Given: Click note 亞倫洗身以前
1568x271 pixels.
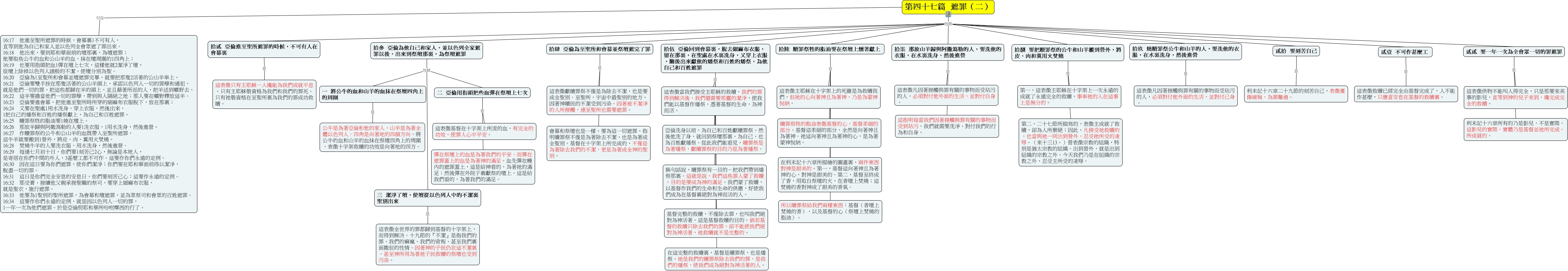Looking at the screenshot, I should (x=715, y=139).
